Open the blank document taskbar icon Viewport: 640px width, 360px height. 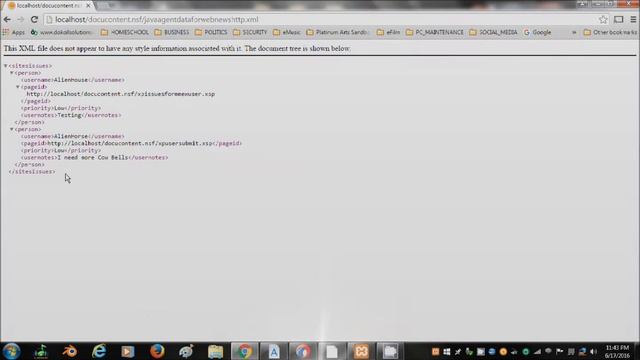(332, 351)
